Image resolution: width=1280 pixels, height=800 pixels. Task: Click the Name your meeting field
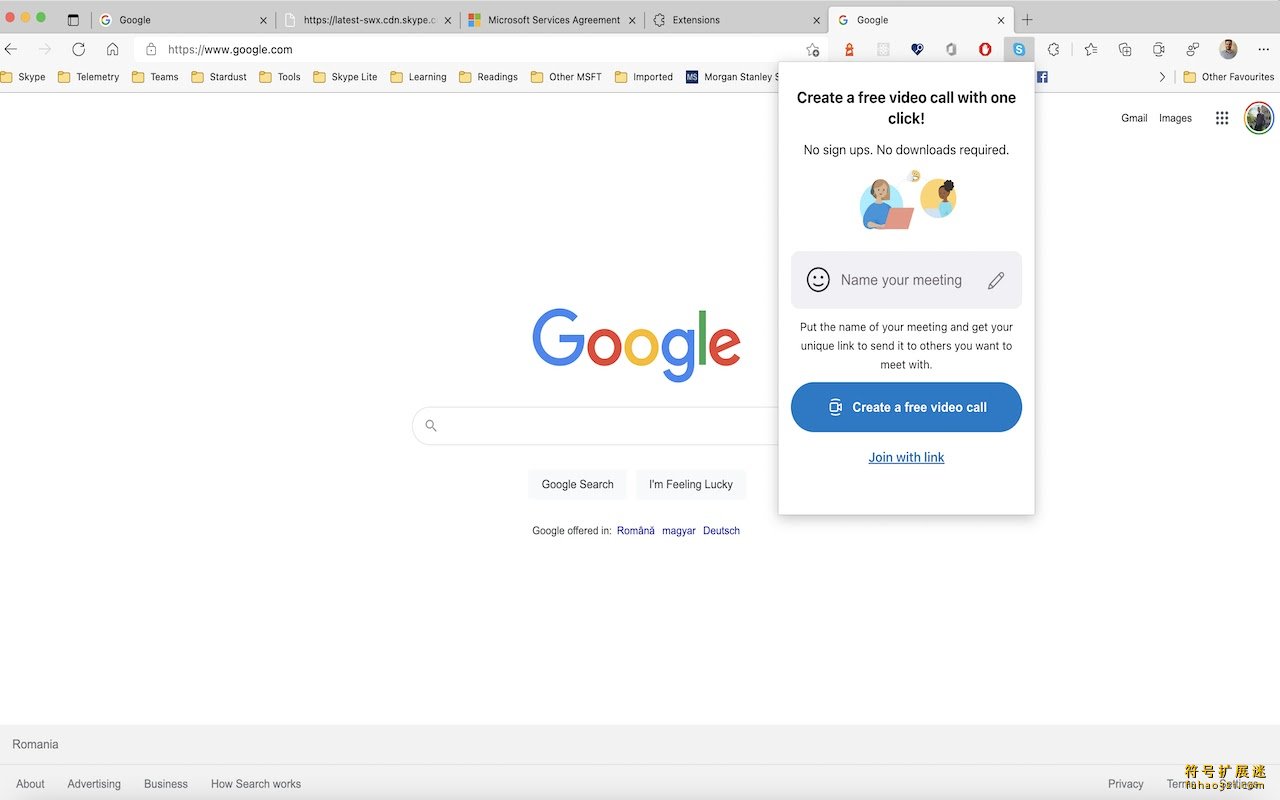tap(906, 280)
